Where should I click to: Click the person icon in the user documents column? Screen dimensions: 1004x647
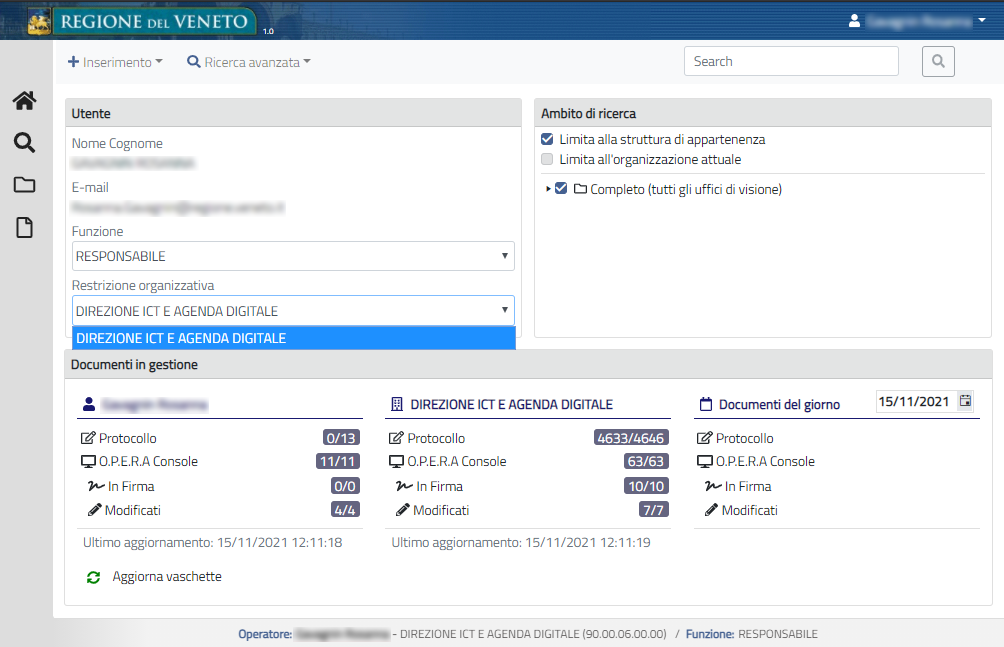[x=89, y=404]
